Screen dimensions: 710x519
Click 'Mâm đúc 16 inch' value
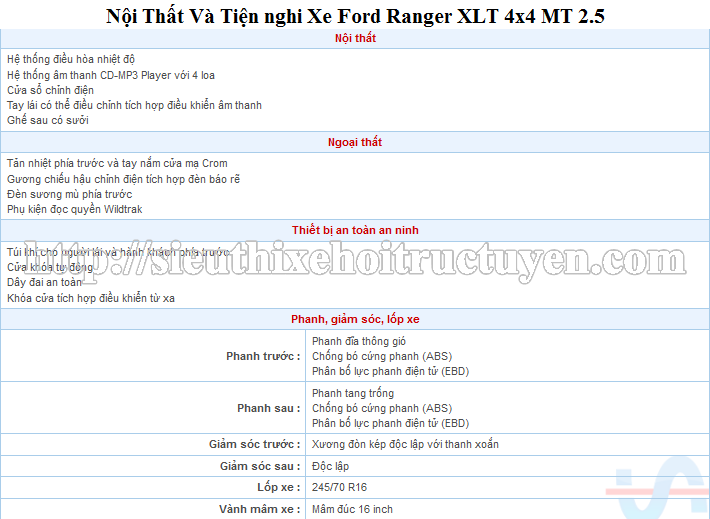pyautogui.click(x=352, y=509)
